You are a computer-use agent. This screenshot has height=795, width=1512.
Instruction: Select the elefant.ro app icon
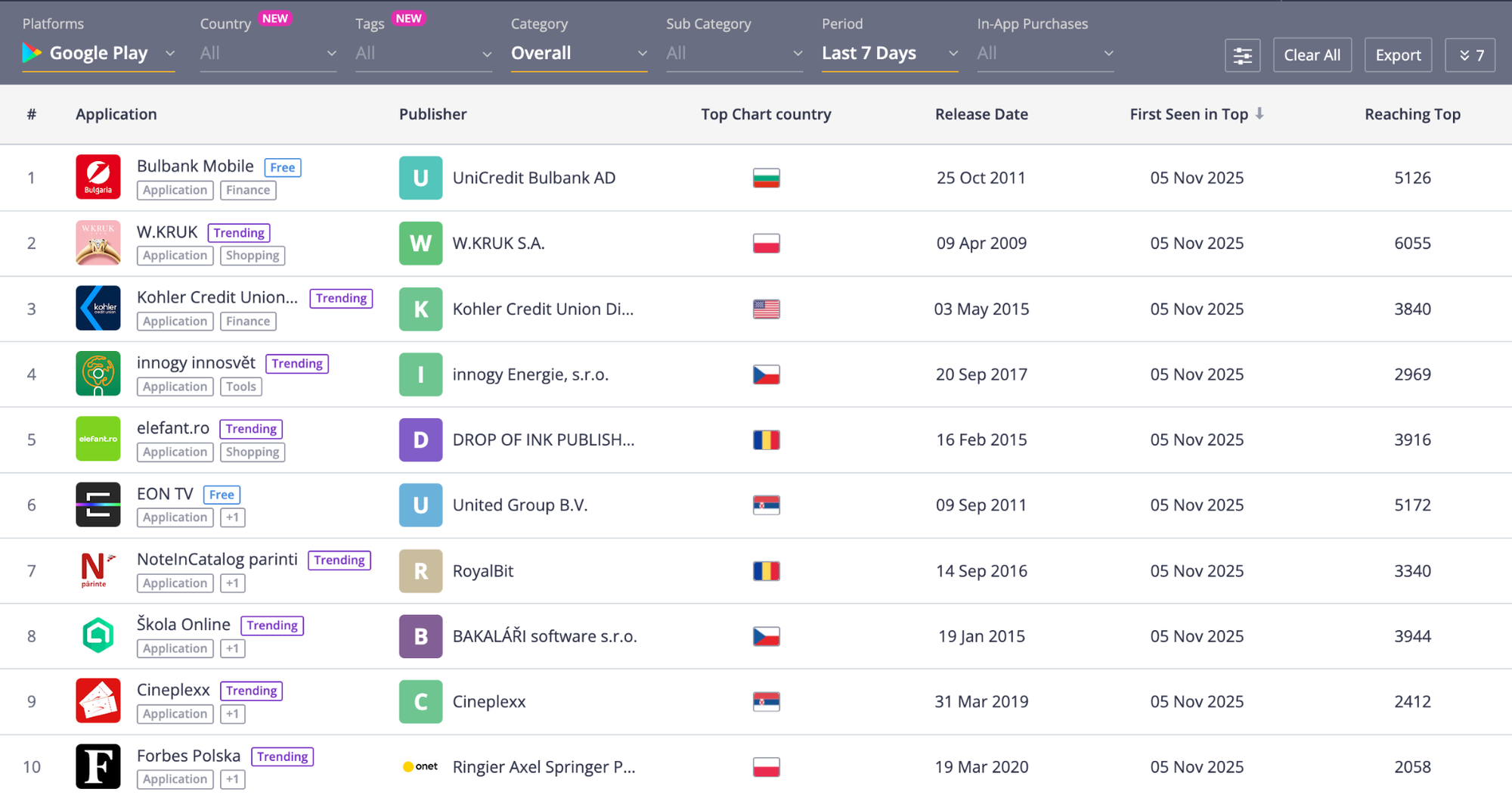pos(98,439)
